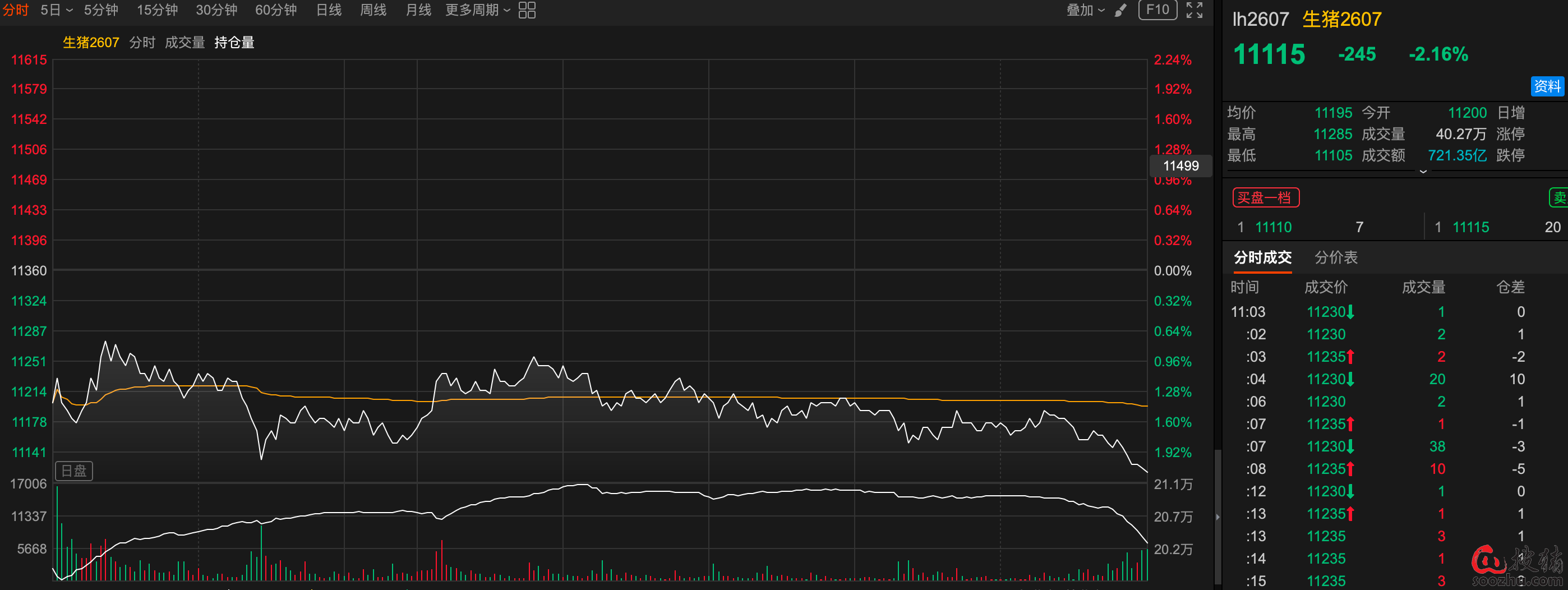Select the 60分钟 period tab
This screenshot has height=590, width=1568.
[x=276, y=10]
